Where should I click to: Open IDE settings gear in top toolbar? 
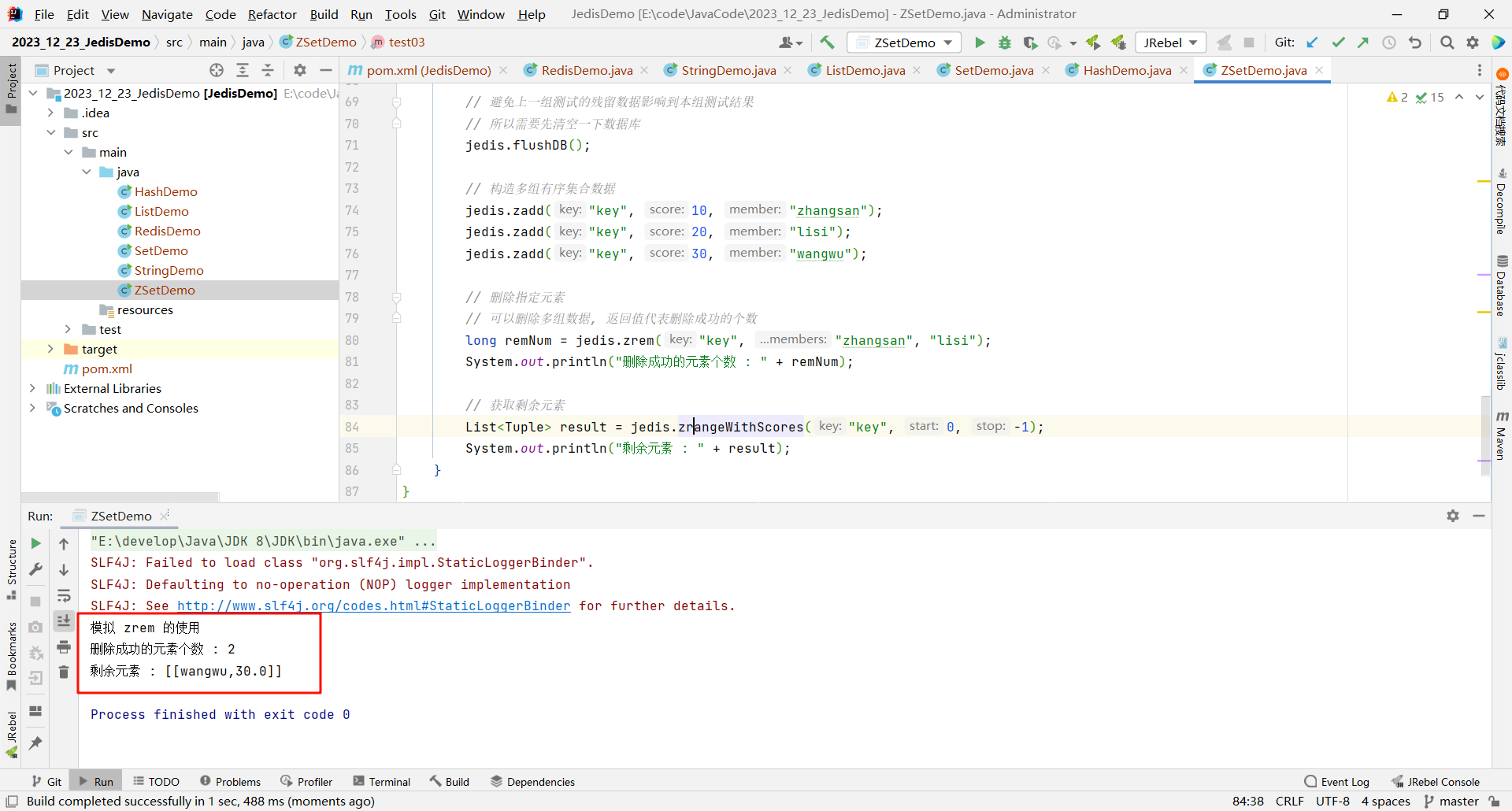1473,43
